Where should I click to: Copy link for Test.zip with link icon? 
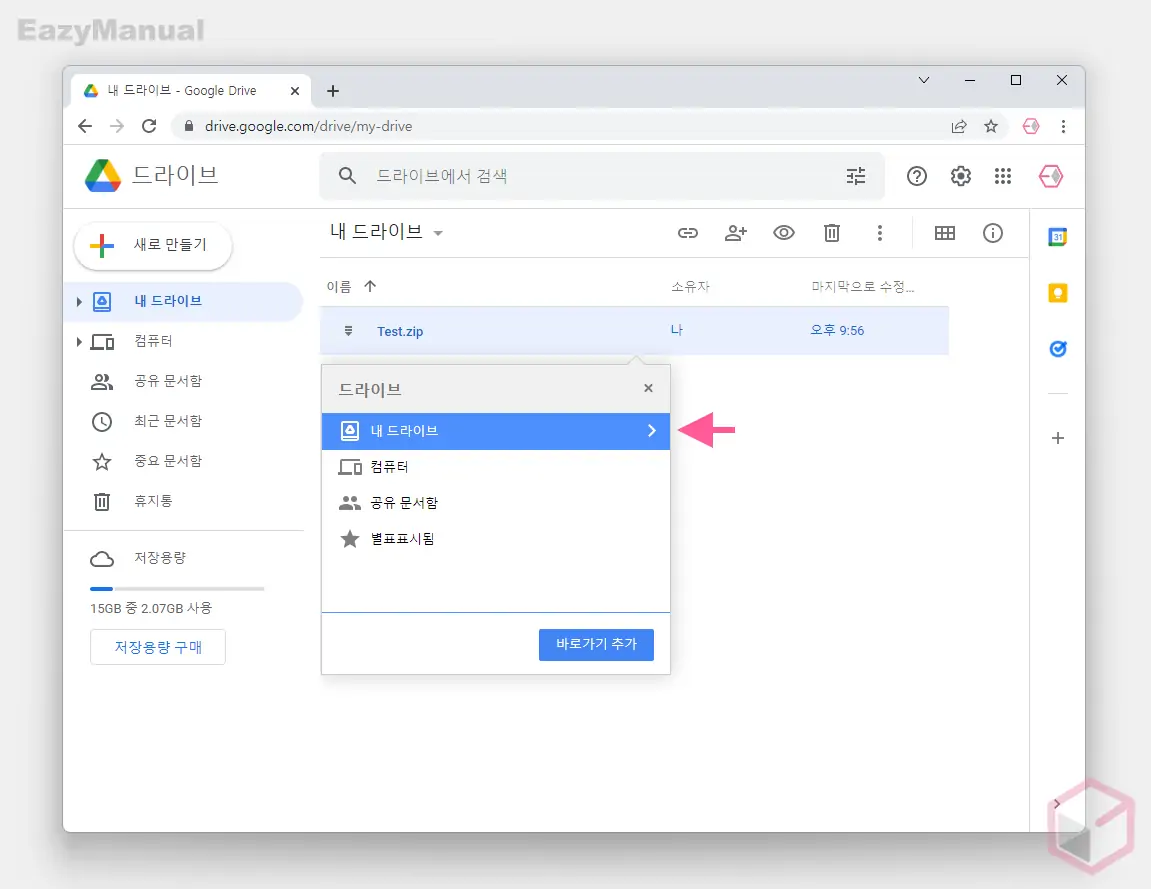(x=688, y=232)
